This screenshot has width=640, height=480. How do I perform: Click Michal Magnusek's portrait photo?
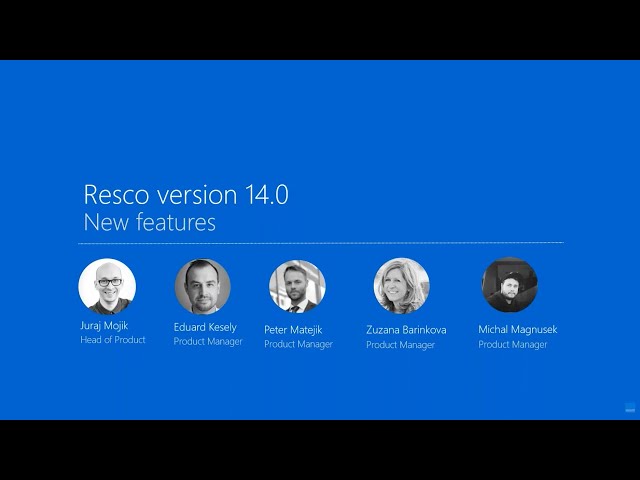[x=509, y=284]
